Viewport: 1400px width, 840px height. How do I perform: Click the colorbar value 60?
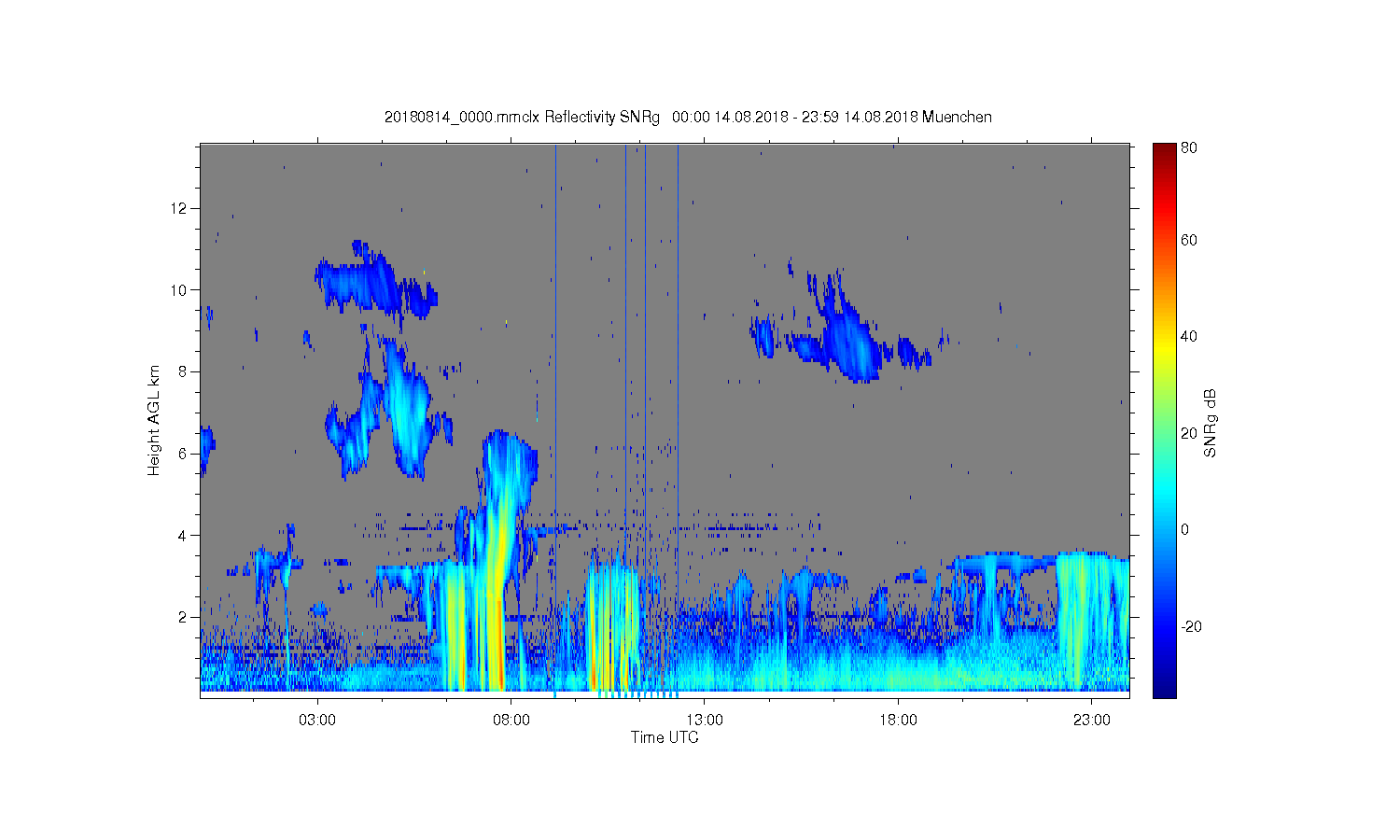tap(1189, 240)
